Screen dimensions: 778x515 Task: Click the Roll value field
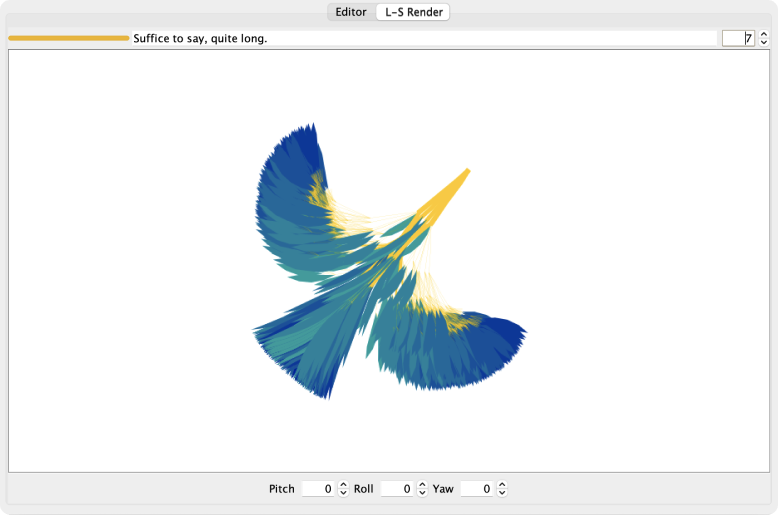pyautogui.click(x=397, y=489)
